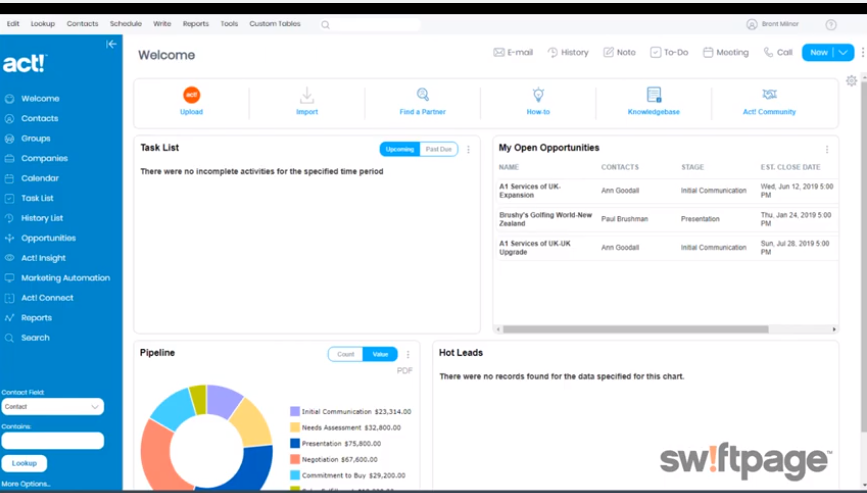Click the opportunities horizontal scrollbar
Viewport: 867px width, 493px height.
click(635, 329)
